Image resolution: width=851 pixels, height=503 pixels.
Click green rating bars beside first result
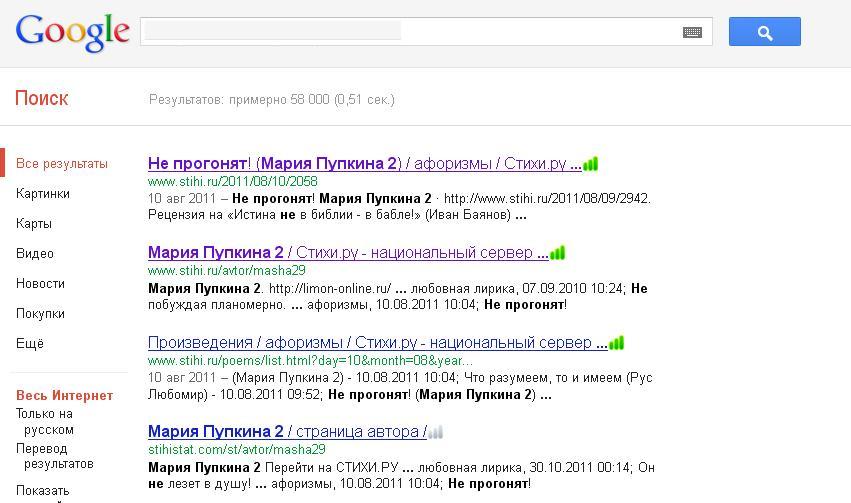click(590, 164)
